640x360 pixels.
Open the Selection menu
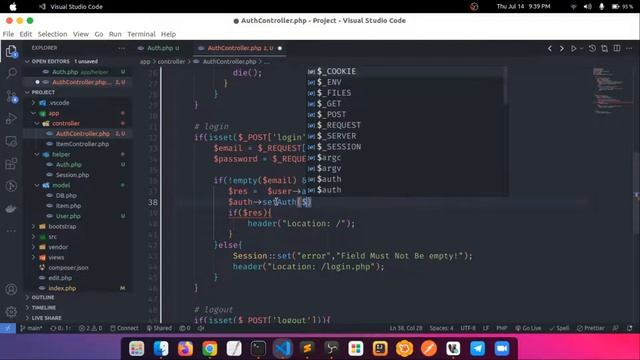(52, 34)
